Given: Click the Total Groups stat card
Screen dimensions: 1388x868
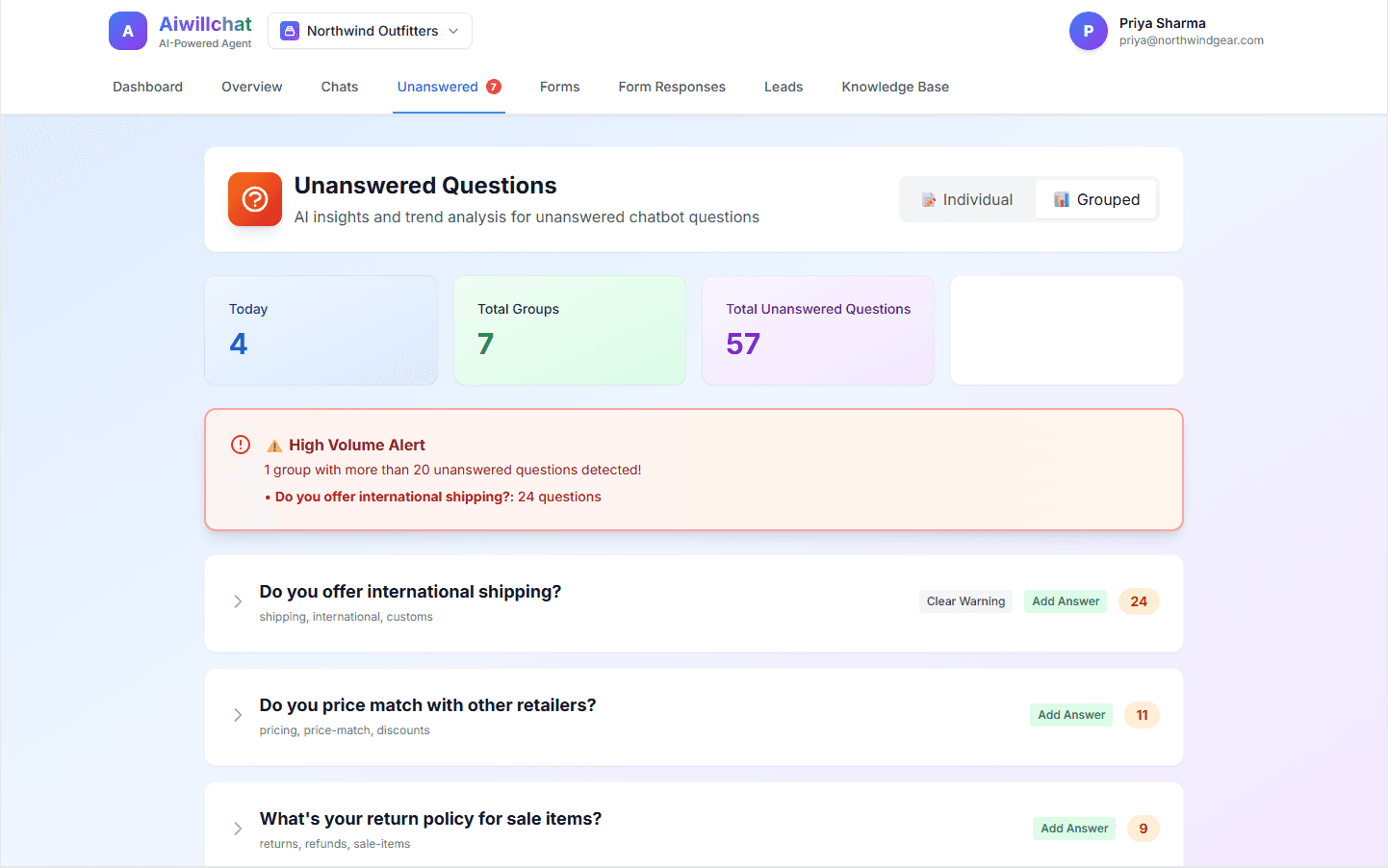Looking at the screenshot, I should point(570,330).
